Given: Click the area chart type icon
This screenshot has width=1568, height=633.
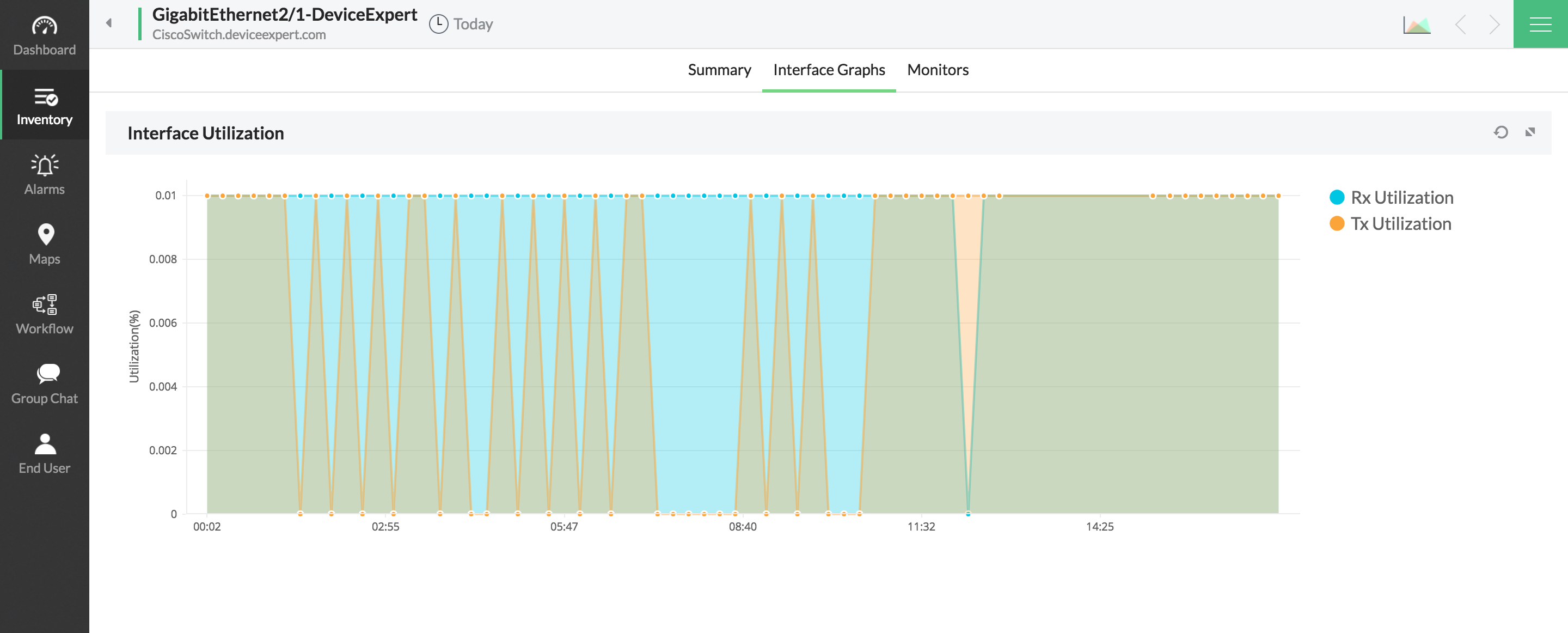Looking at the screenshot, I should tap(1417, 25).
